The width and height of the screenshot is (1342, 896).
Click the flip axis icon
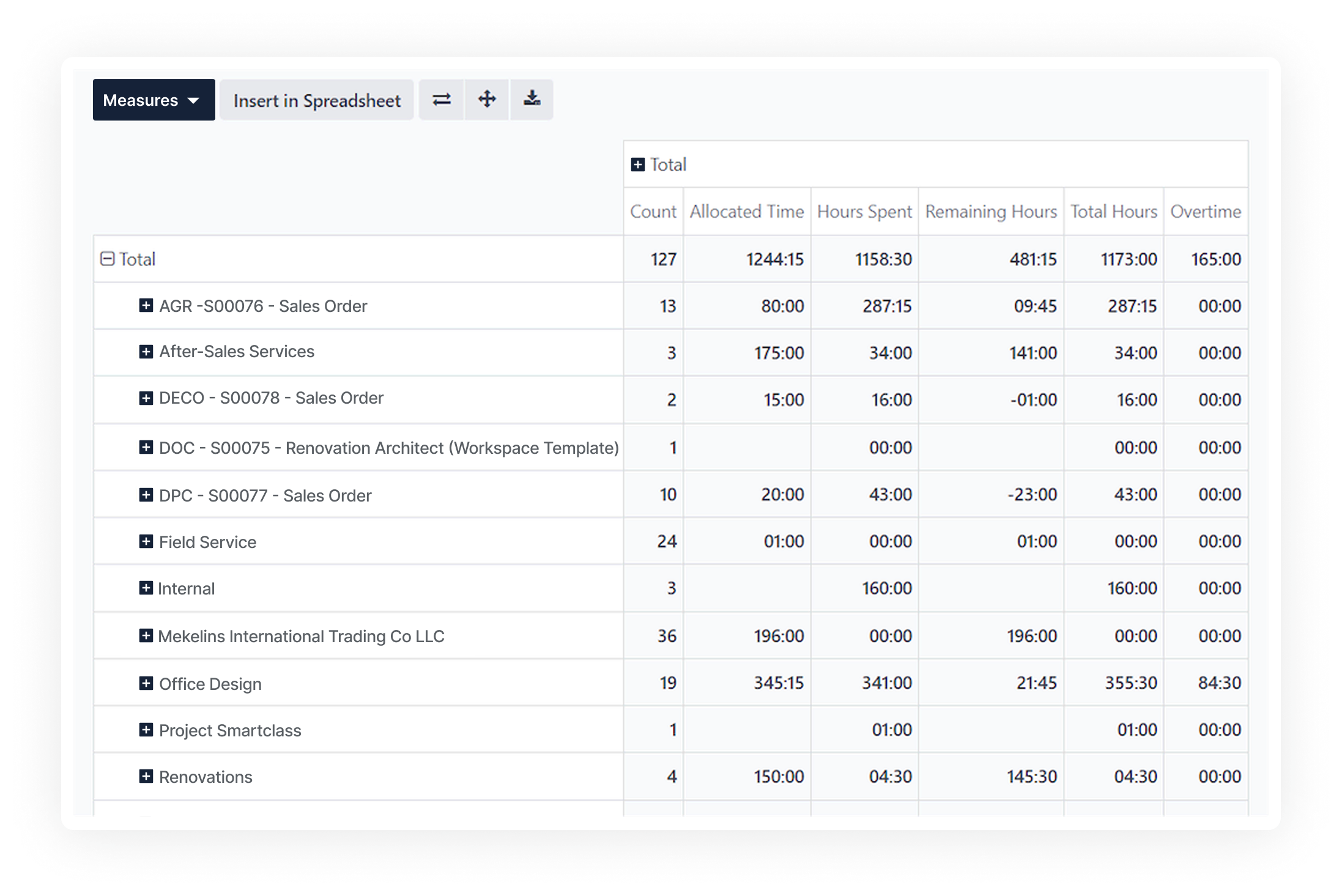(x=442, y=100)
